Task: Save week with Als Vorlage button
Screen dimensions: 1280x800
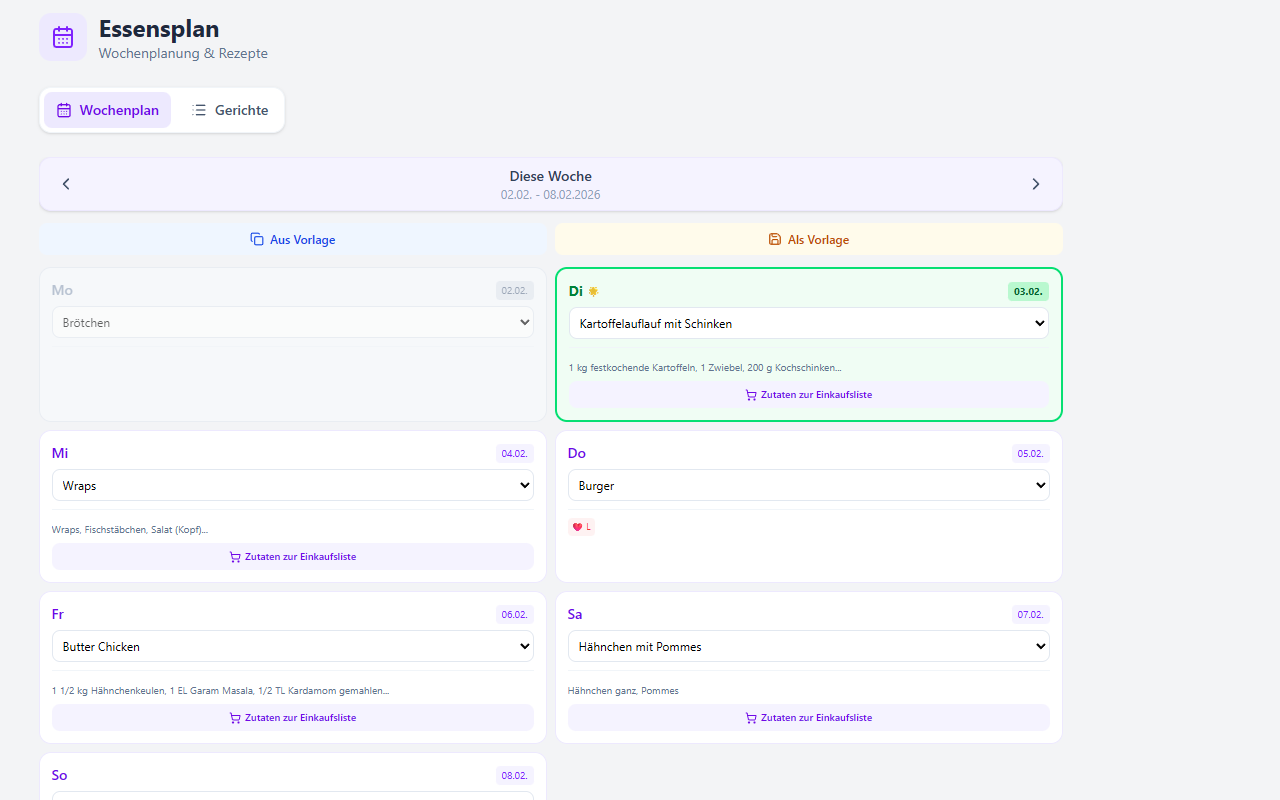Action: coord(808,240)
